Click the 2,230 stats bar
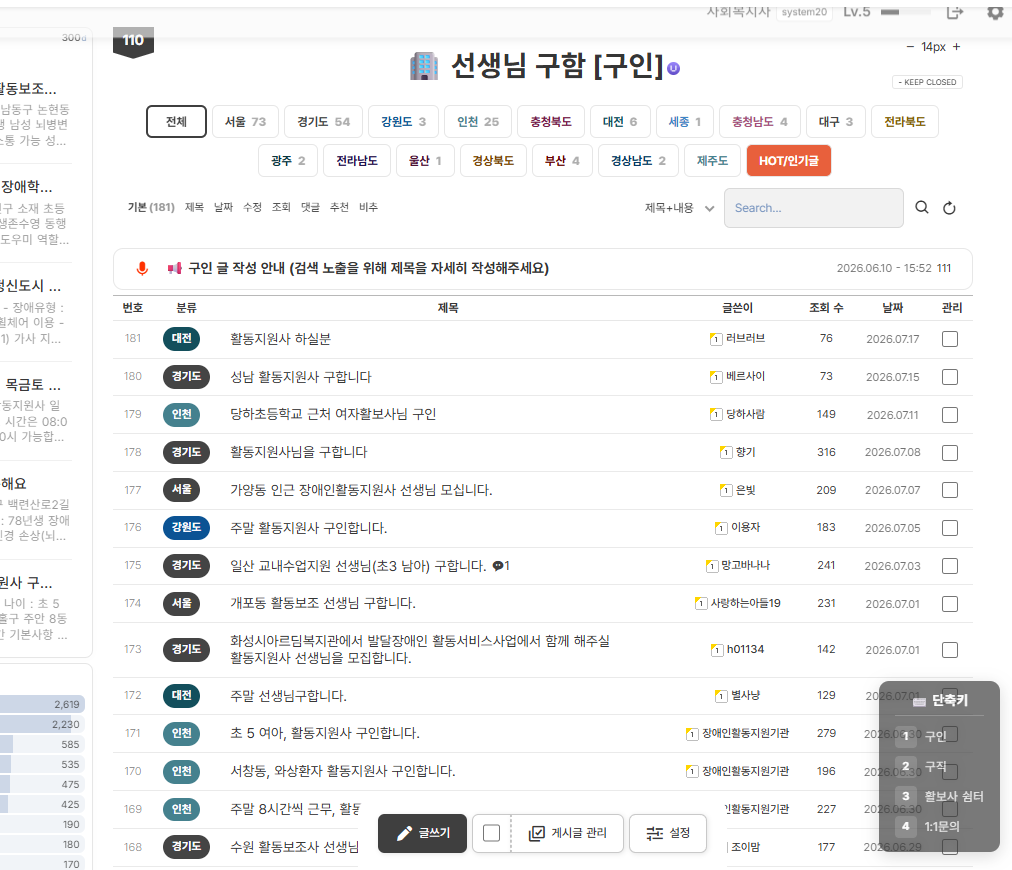This screenshot has width=1012, height=870. pyautogui.click(x=43, y=724)
